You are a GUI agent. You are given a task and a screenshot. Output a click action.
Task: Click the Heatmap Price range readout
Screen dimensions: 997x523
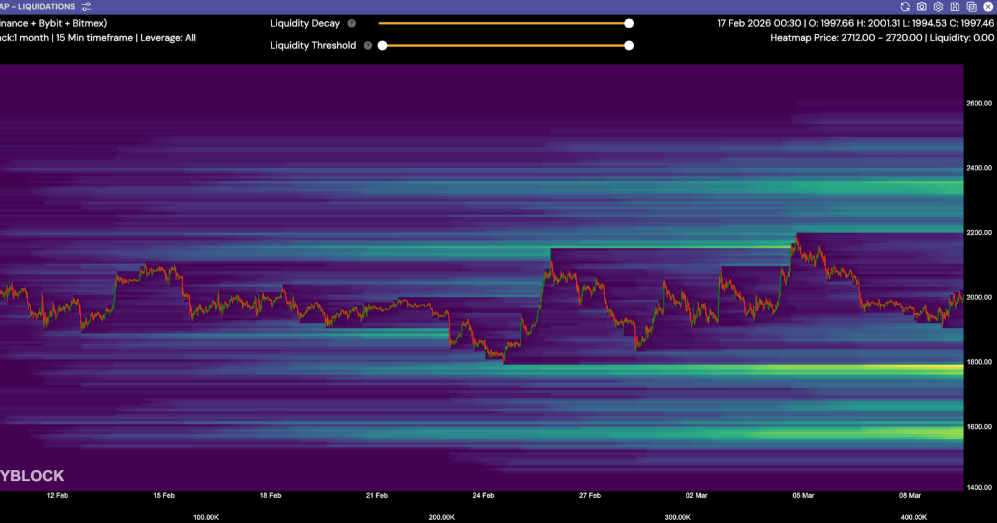click(882, 38)
